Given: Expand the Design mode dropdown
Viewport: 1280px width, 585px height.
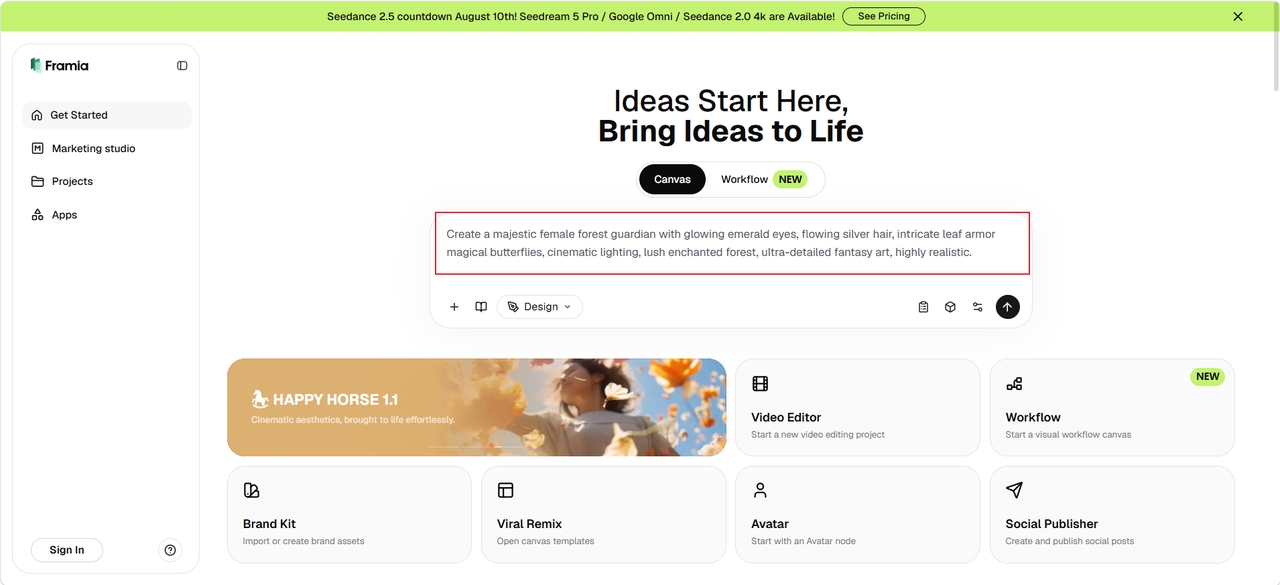Looking at the screenshot, I should pyautogui.click(x=540, y=307).
